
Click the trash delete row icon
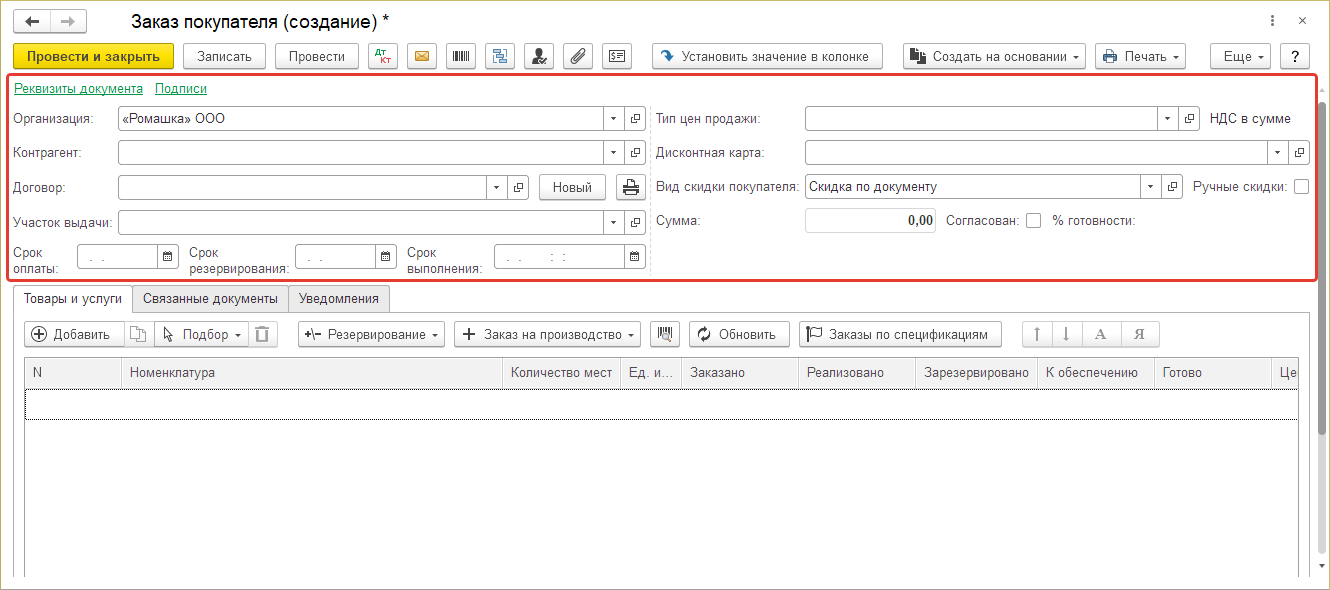(x=261, y=334)
